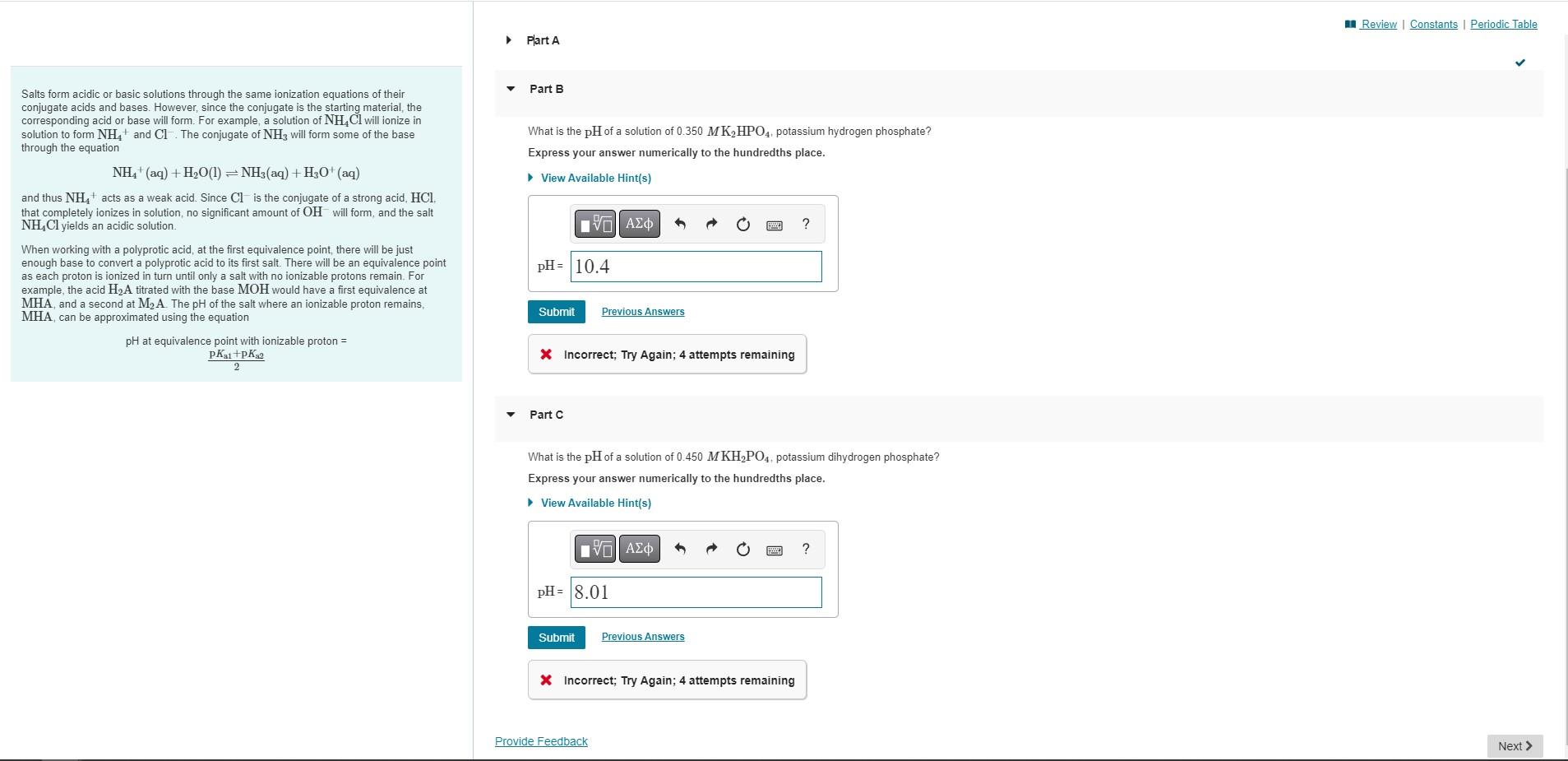Screen dimensions: 1568x761
Task: Click the undo arrow in Part C toolbar
Action: pos(680,549)
